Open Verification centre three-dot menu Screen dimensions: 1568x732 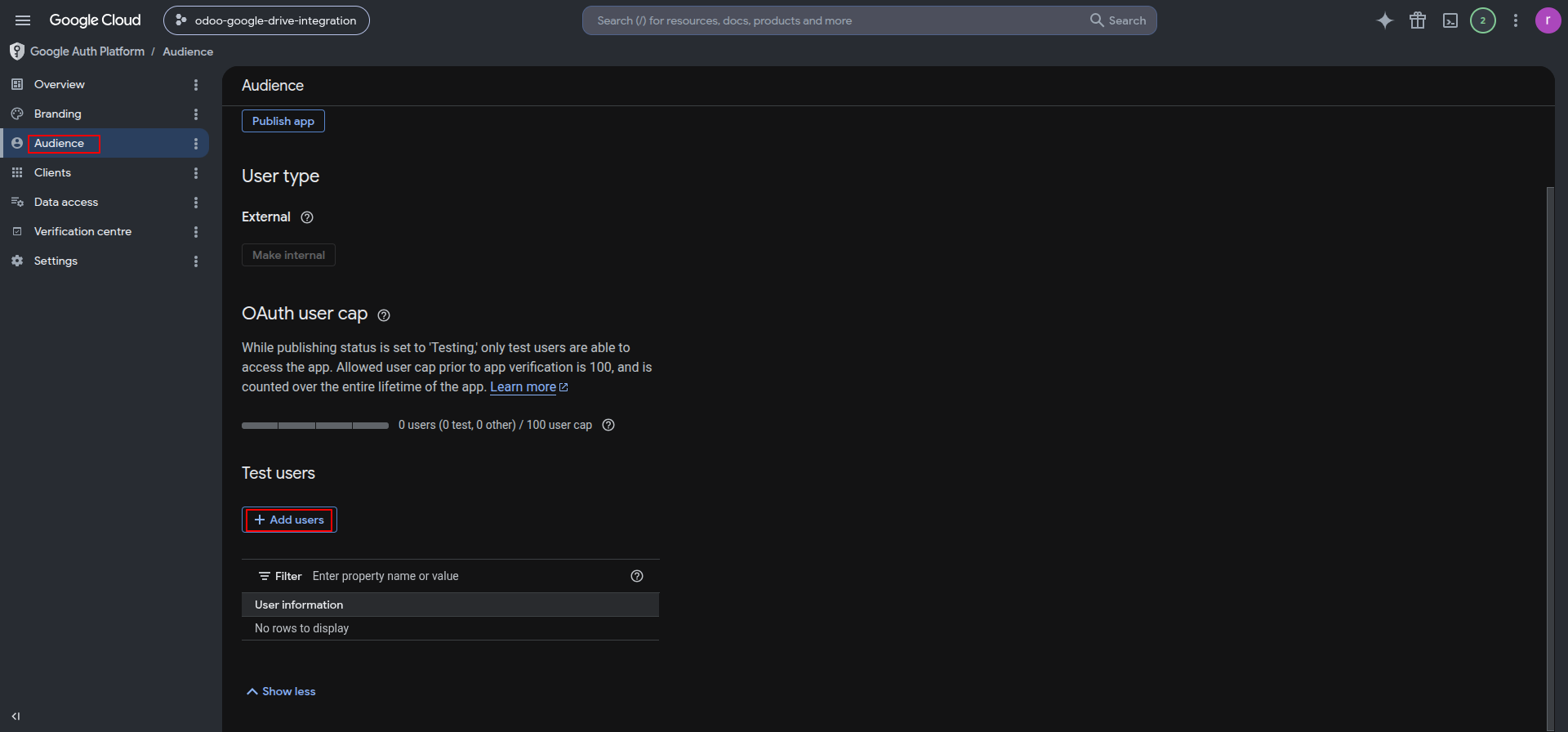pyautogui.click(x=196, y=231)
